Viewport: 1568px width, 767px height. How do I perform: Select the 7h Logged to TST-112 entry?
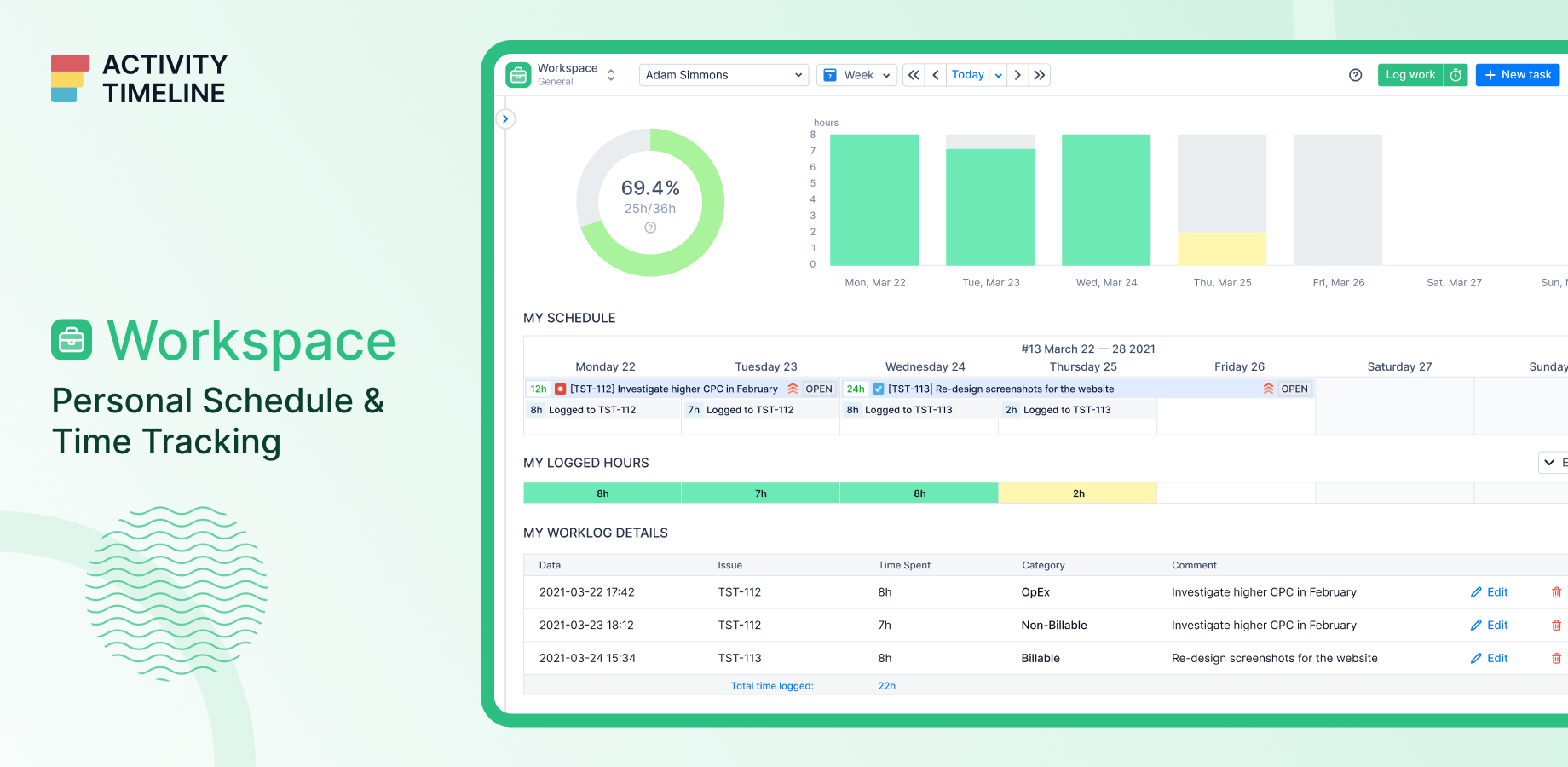761,410
